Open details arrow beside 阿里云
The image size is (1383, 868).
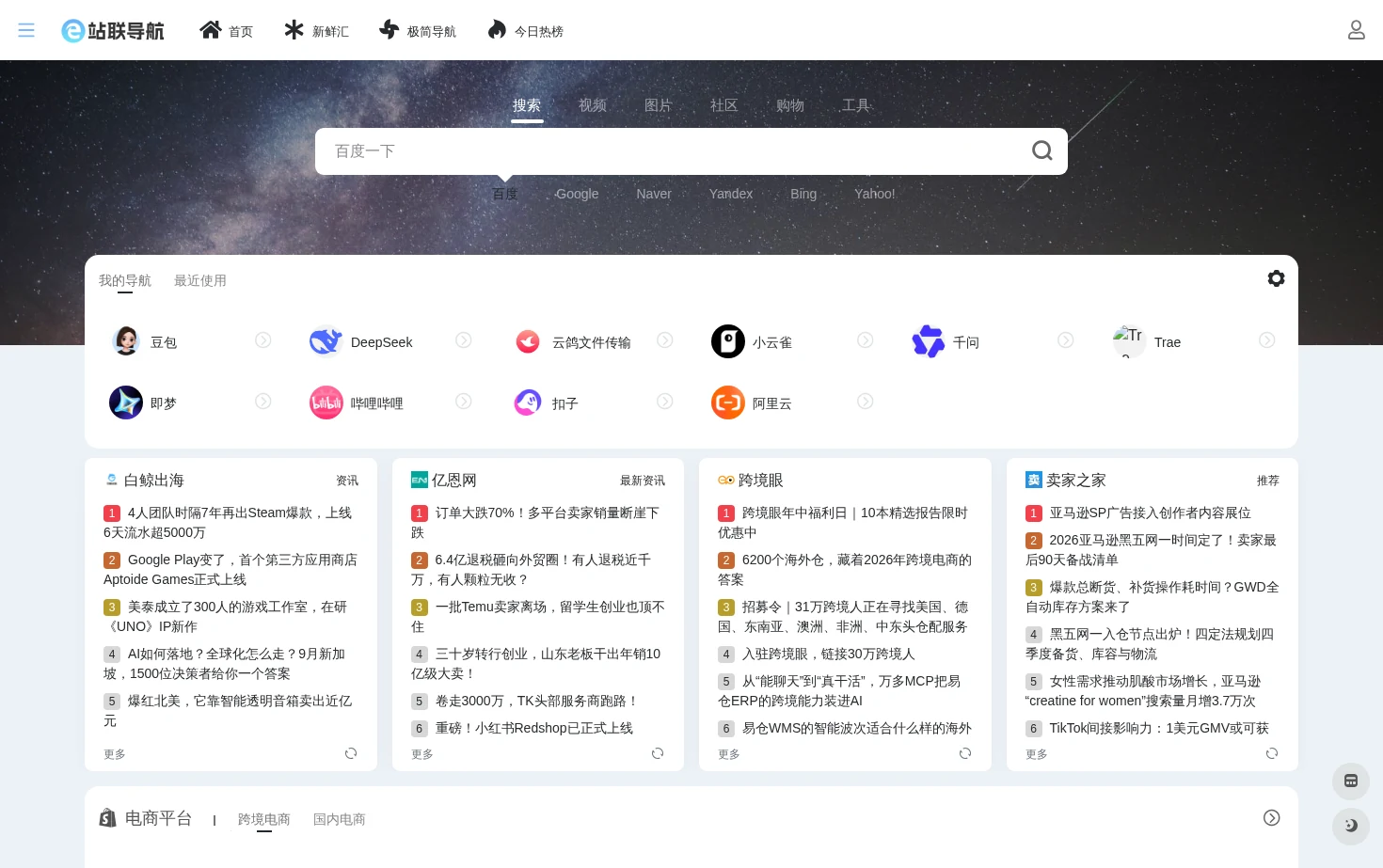tap(866, 401)
